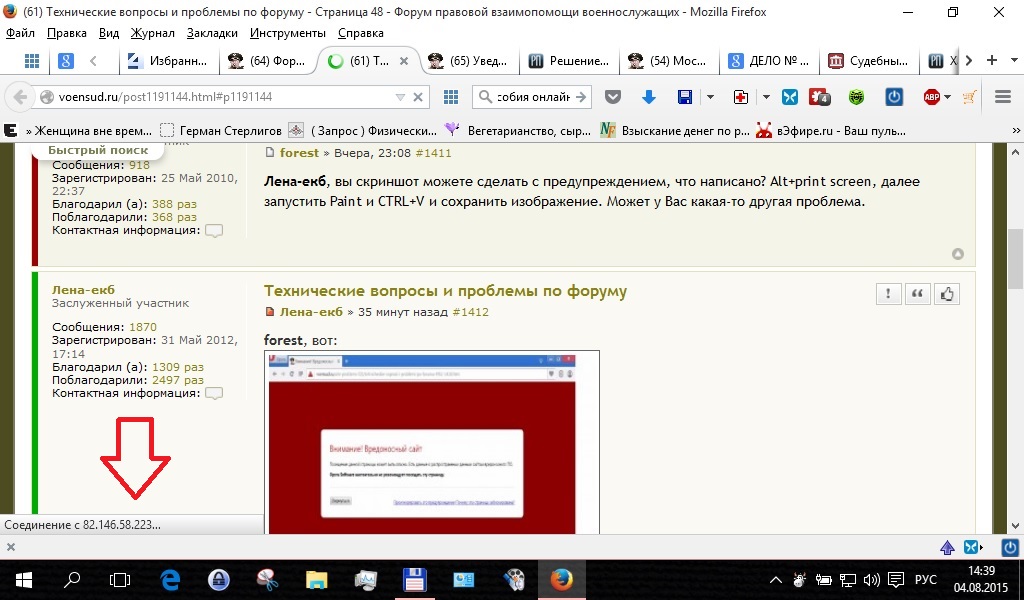Expand the URL history dropdown arrow
Viewport: 1024px width, 600px height.
click(400, 97)
